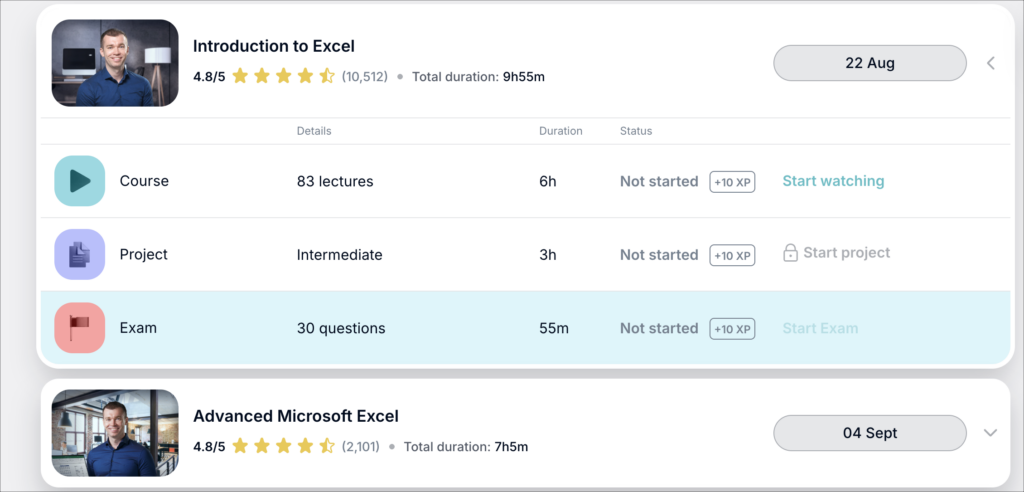Click the Start Exam link
Image resolution: width=1024 pixels, height=492 pixels.
820,328
